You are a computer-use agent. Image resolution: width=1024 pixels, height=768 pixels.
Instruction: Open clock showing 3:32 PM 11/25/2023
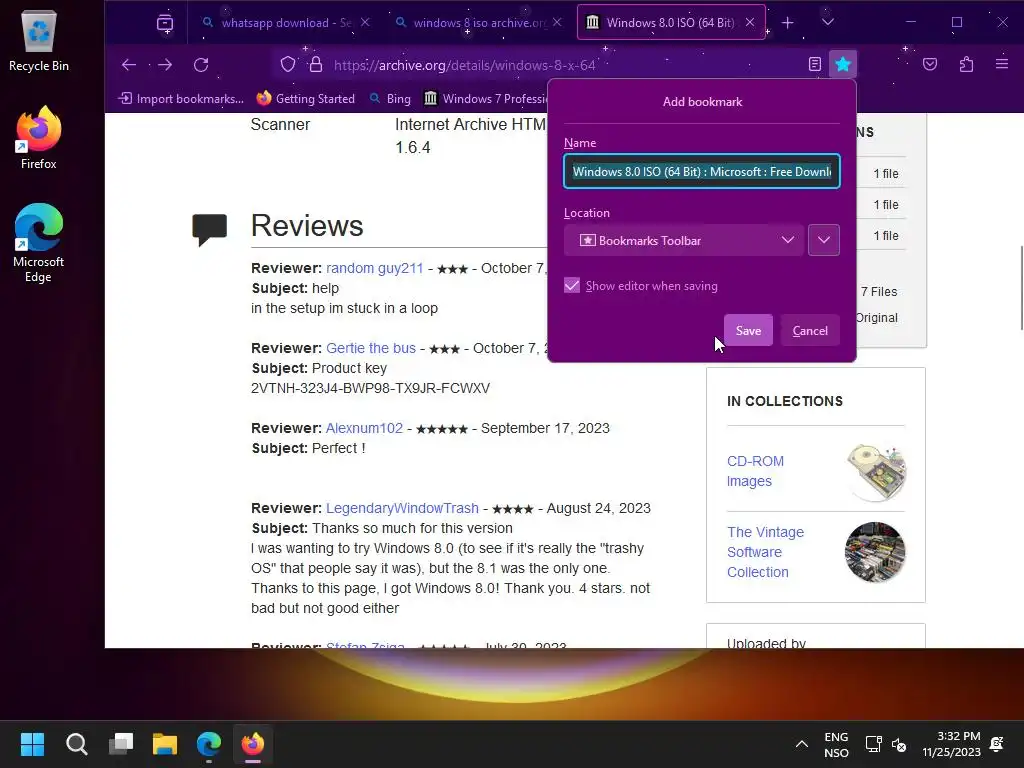pyautogui.click(x=952, y=744)
